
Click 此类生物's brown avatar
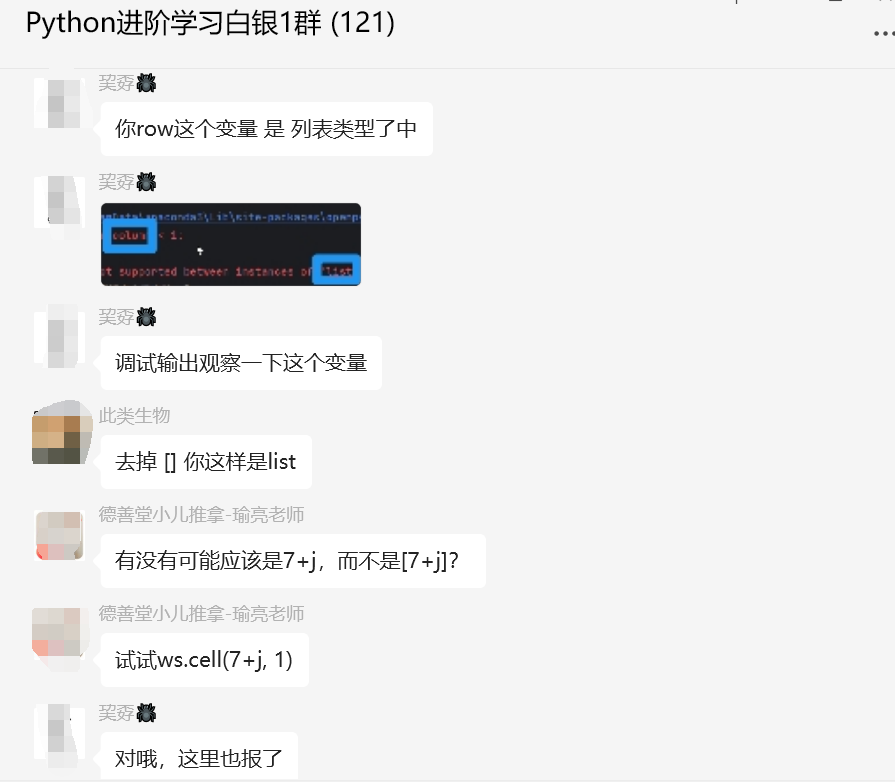(62, 432)
